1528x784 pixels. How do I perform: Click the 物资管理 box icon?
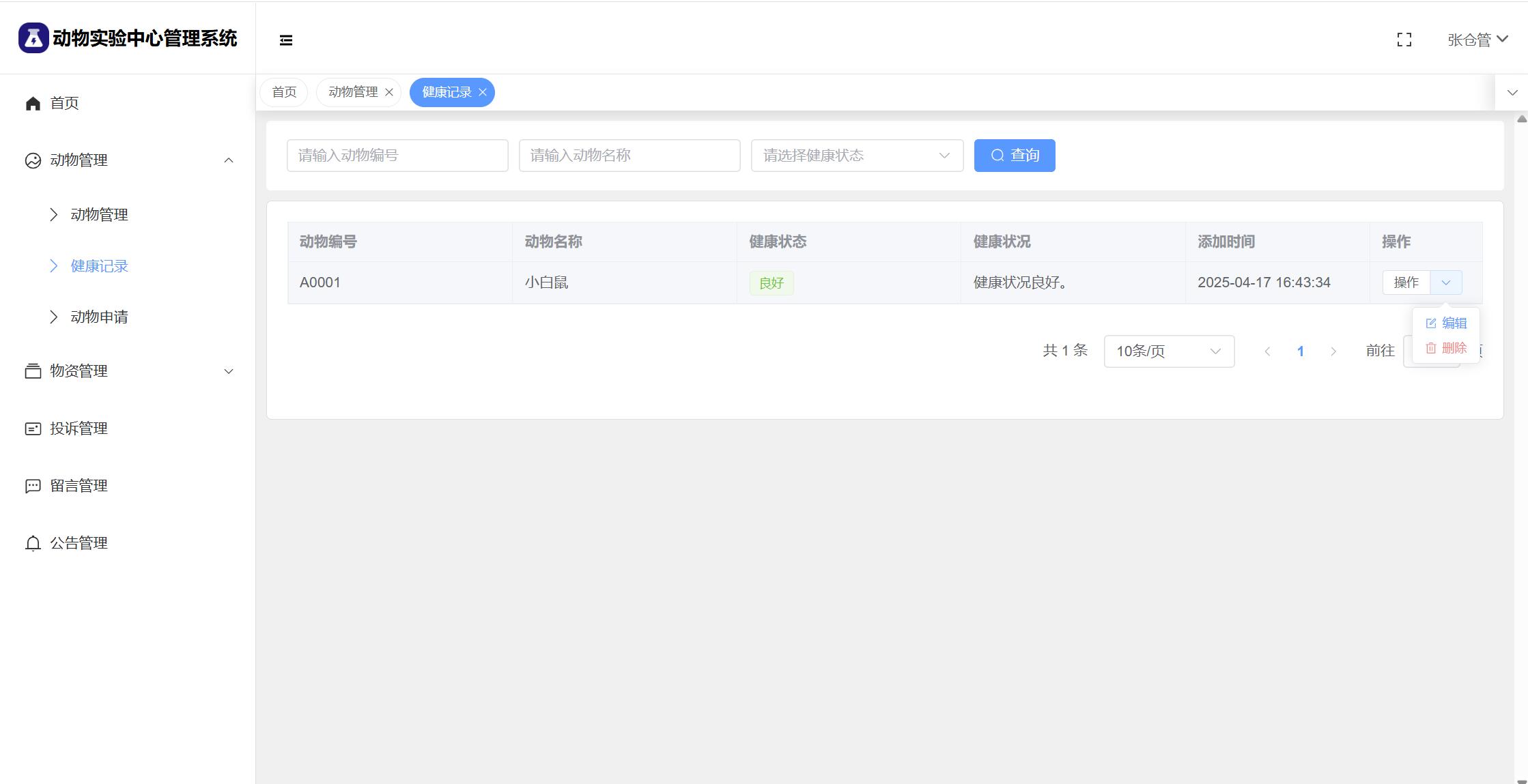click(x=33, y=371)
